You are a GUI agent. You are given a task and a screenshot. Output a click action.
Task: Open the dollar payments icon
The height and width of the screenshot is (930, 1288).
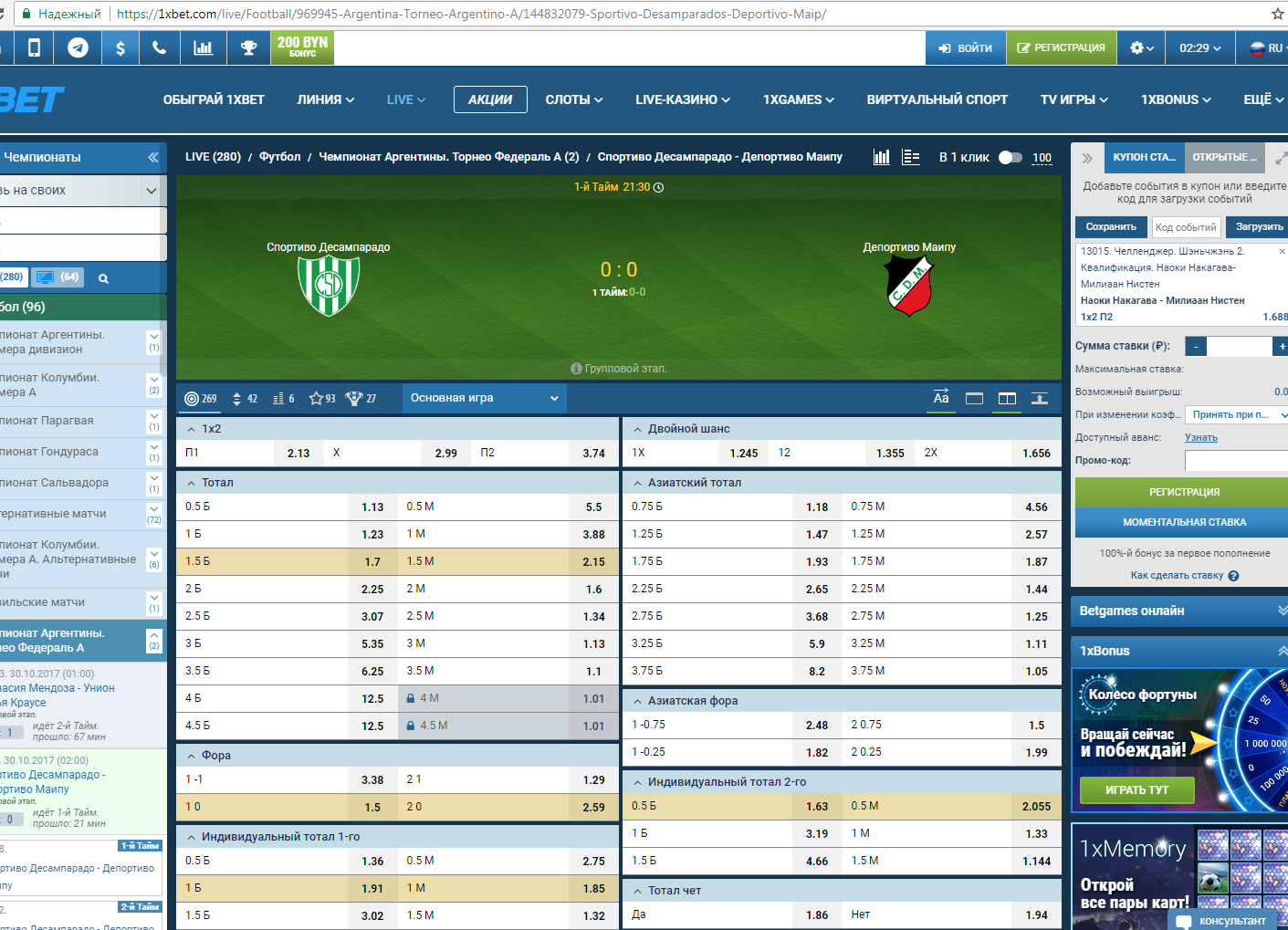pyautogui.click(x=120, y=47)
